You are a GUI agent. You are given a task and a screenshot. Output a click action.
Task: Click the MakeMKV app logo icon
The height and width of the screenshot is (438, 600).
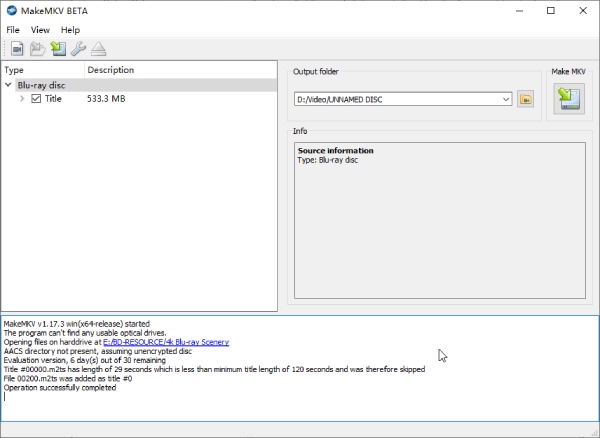pos(11,10)
